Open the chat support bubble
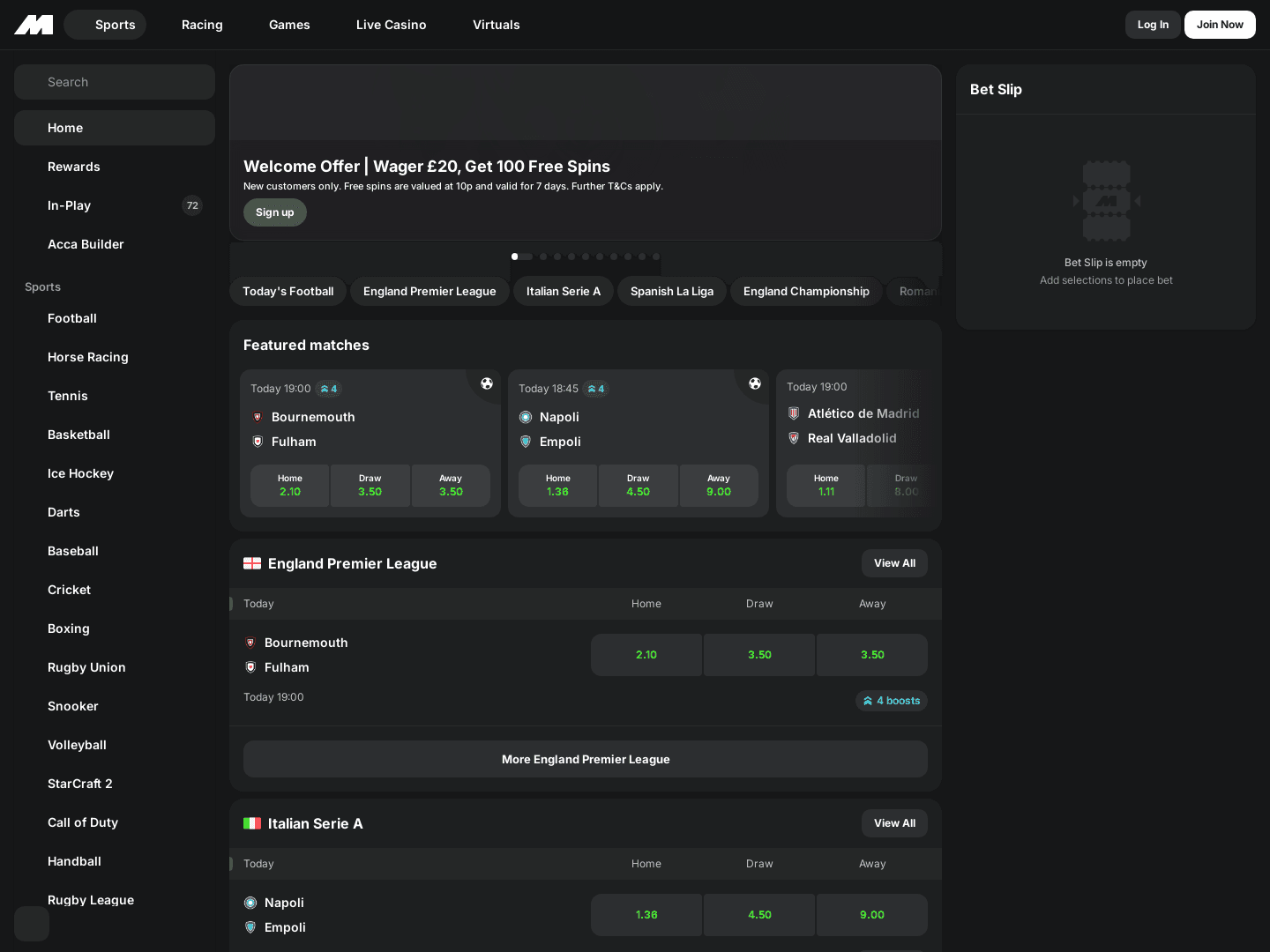The height and width of the screenshot is (952, 1270). 32,924
